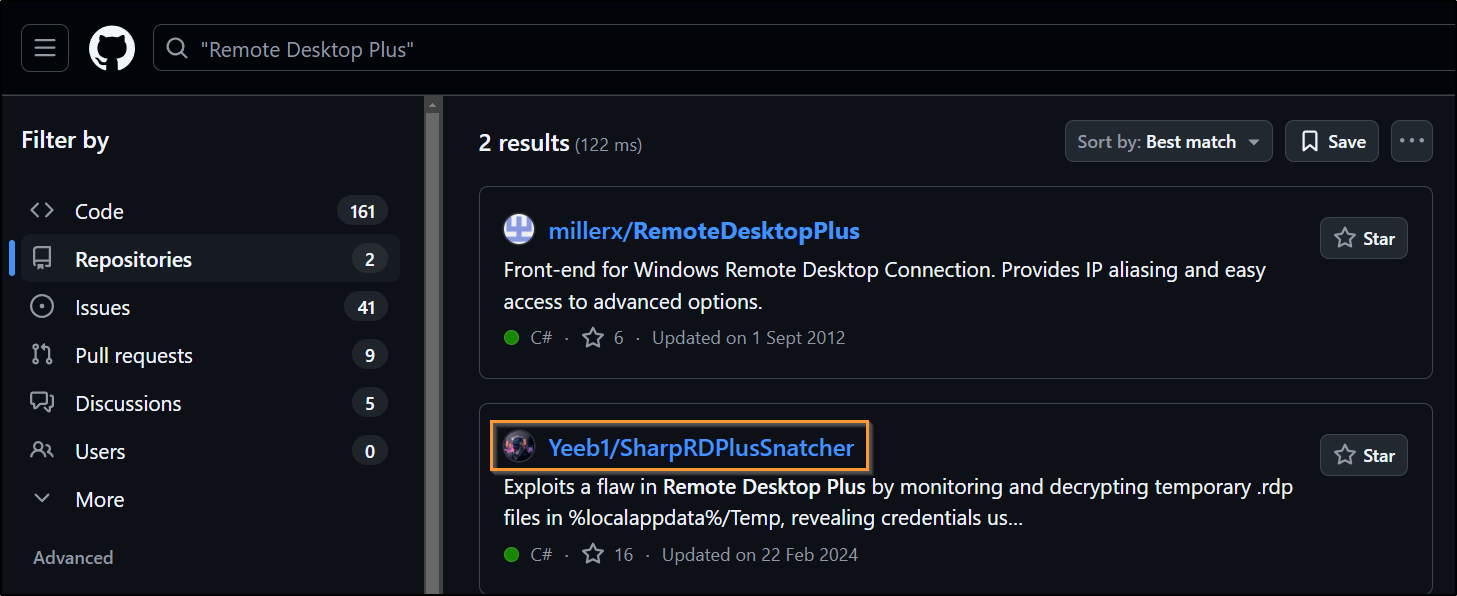This screenshot has height=596, width=1457.
Task: Open the Sort by Best match dropdown
Action: (x=1168, y=142)
